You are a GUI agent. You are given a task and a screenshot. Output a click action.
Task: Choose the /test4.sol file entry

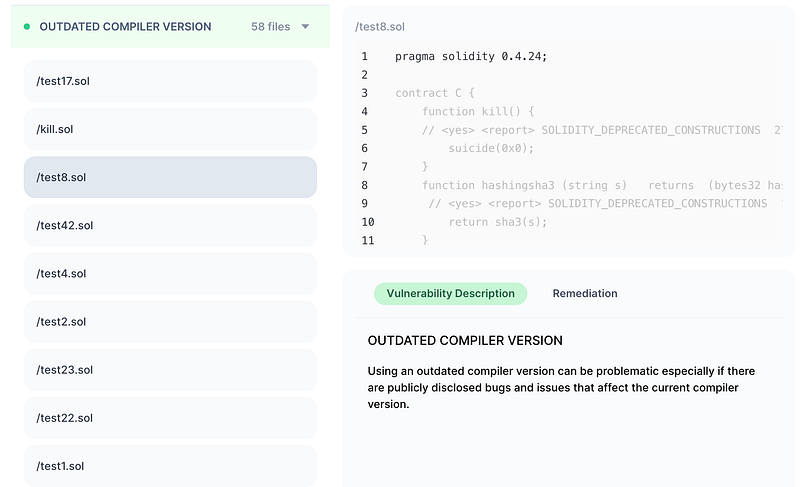[169, 273]
